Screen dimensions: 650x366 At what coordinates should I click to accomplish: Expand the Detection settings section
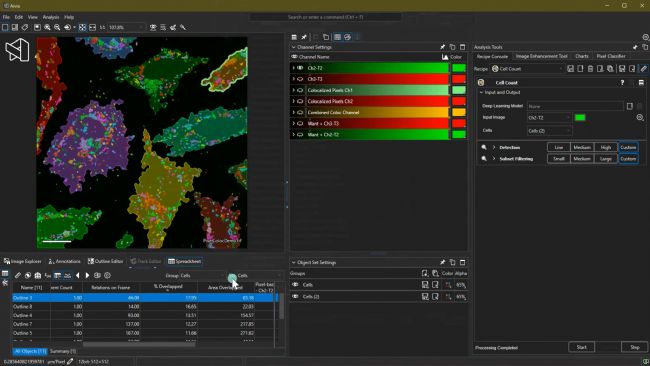pos(494,148)
